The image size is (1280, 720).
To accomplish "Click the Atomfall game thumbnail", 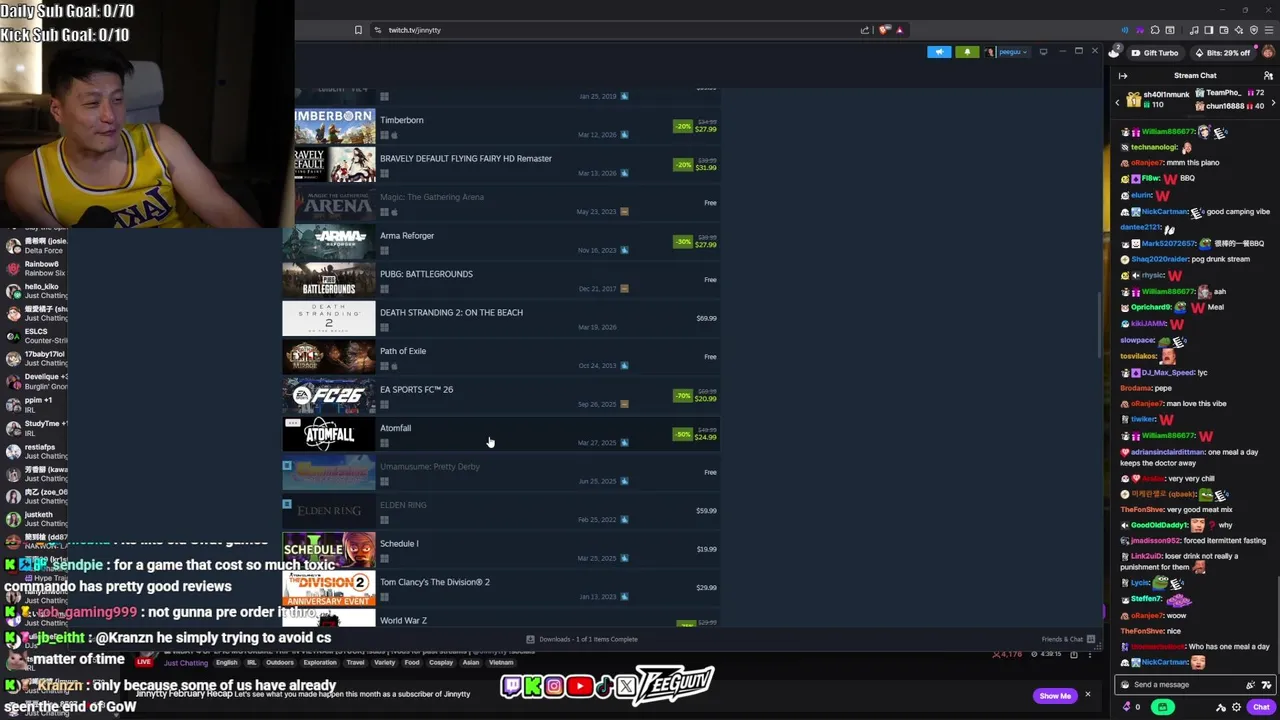I will coord(328,435).
